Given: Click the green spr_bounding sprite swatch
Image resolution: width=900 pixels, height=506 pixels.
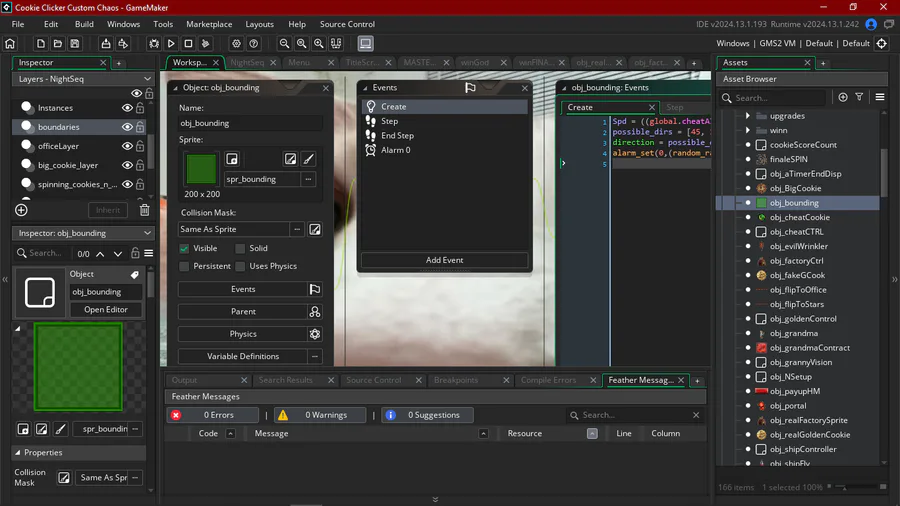Looking at the screenshot, I should pos(201,169).
